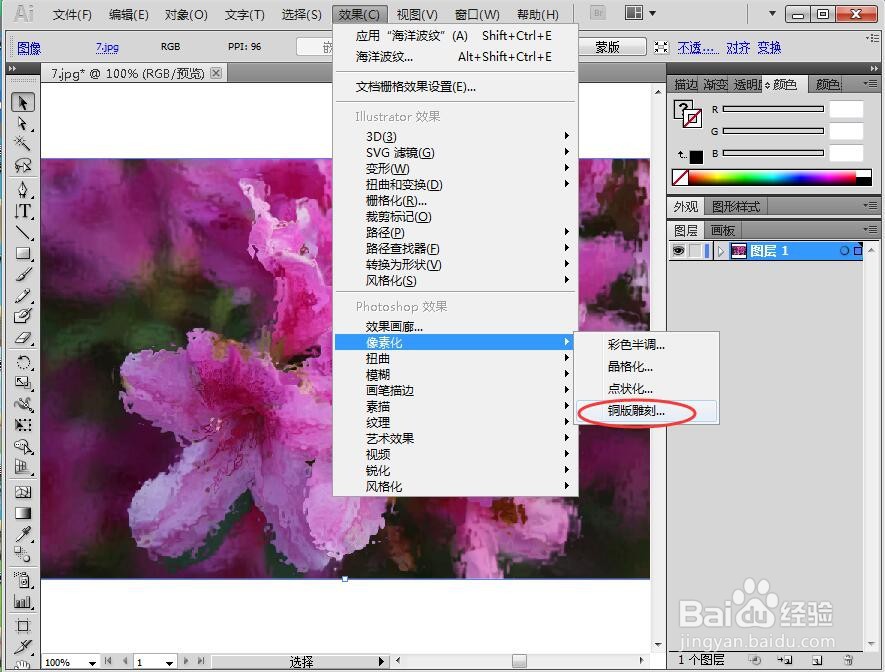Click the None fill swatch in Color panel
Viewport: 885px width, 672px height.
[680, 177]
